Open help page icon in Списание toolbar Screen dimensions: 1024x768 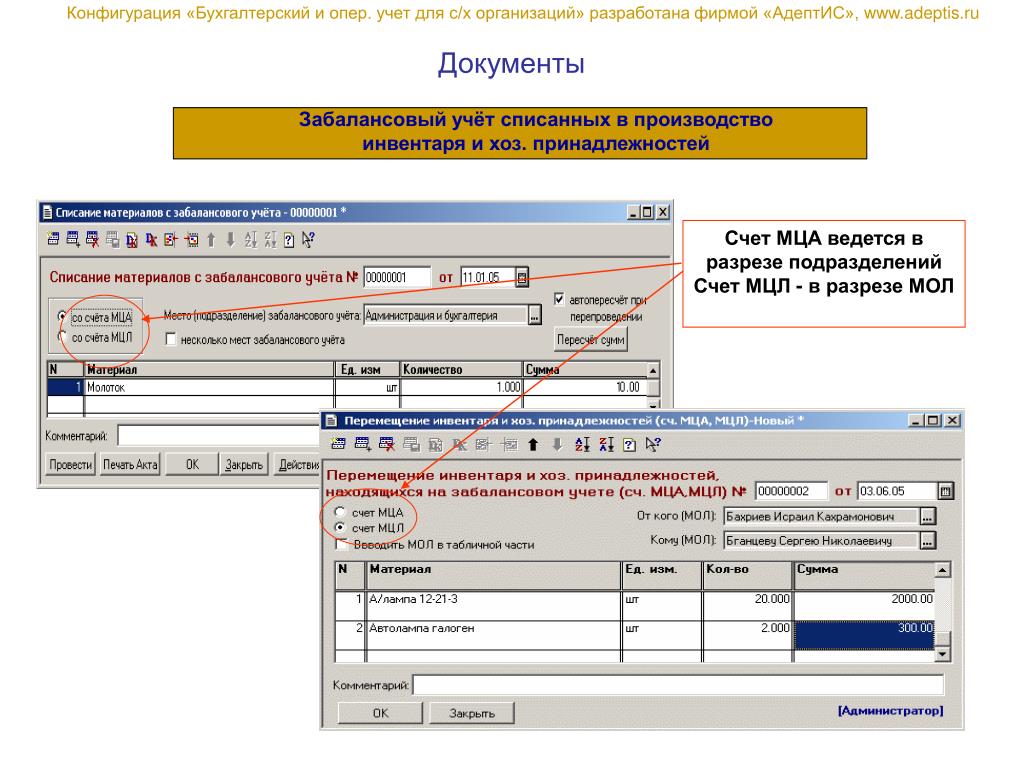click(289, 240)
